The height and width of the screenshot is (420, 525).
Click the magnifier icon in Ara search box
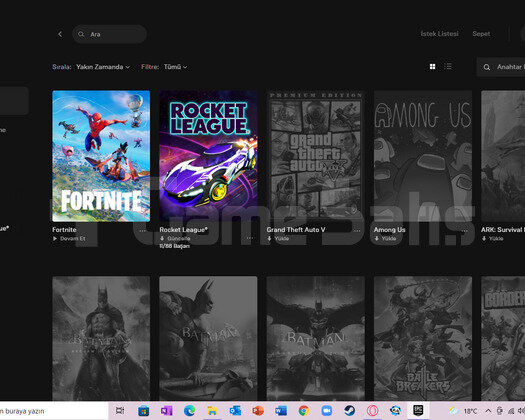point(81,34)
